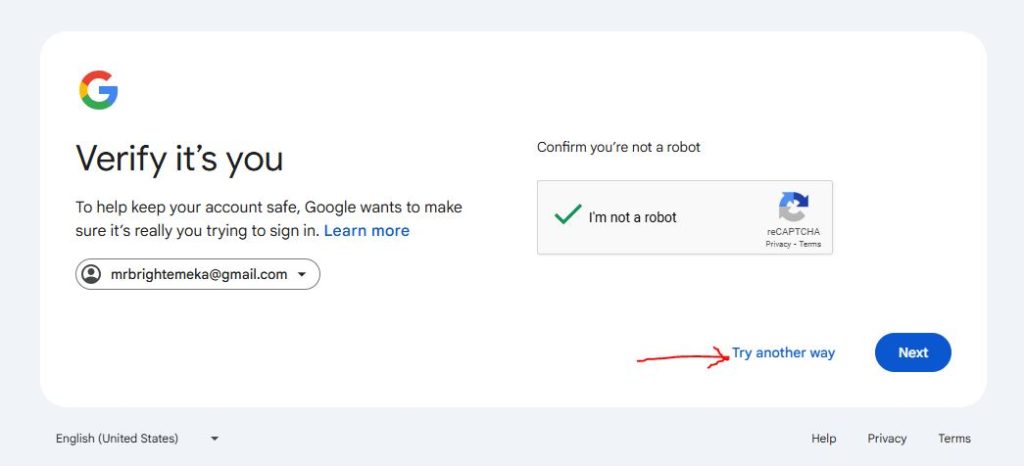Open reCAPTCHA Privacy link inside widget
1024x466 pixels.
point(778,244)
